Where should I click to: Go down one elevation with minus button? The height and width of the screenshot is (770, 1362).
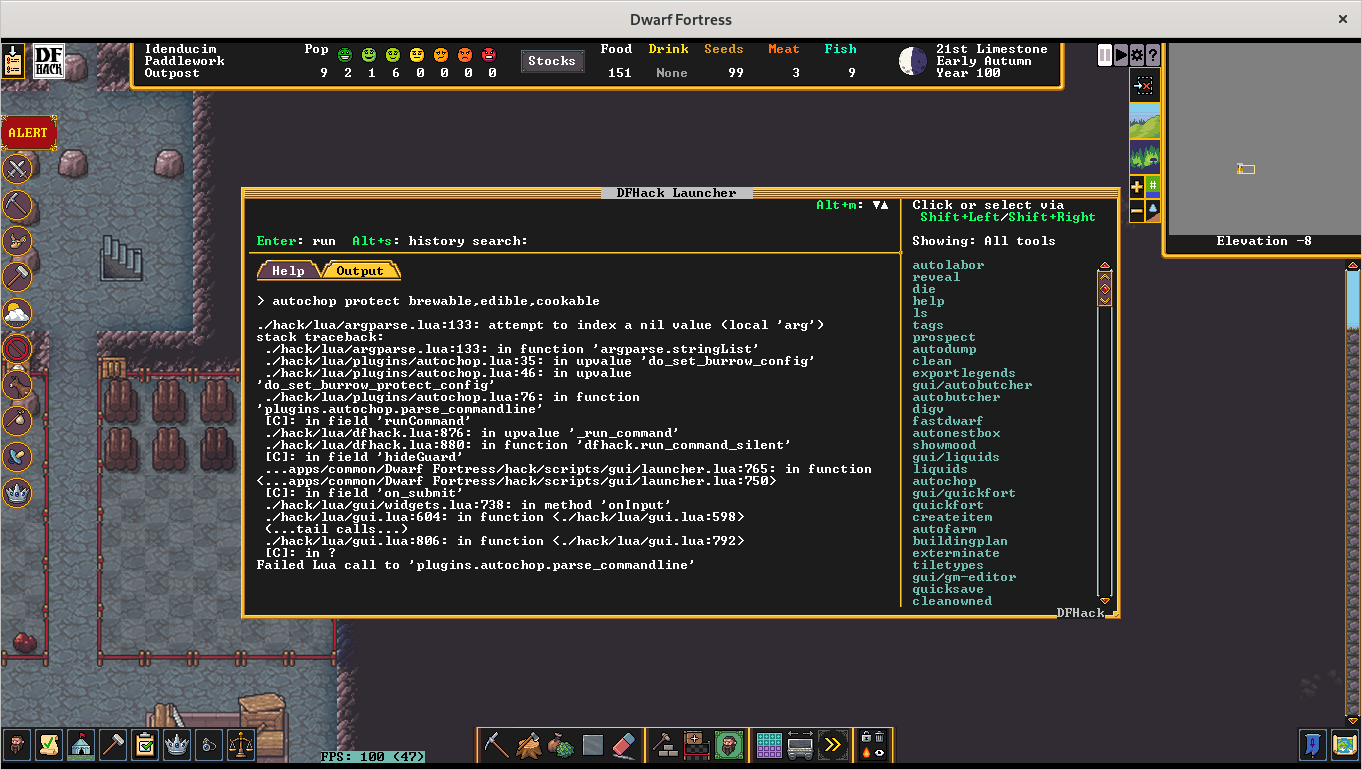(x=1137, y=211)
